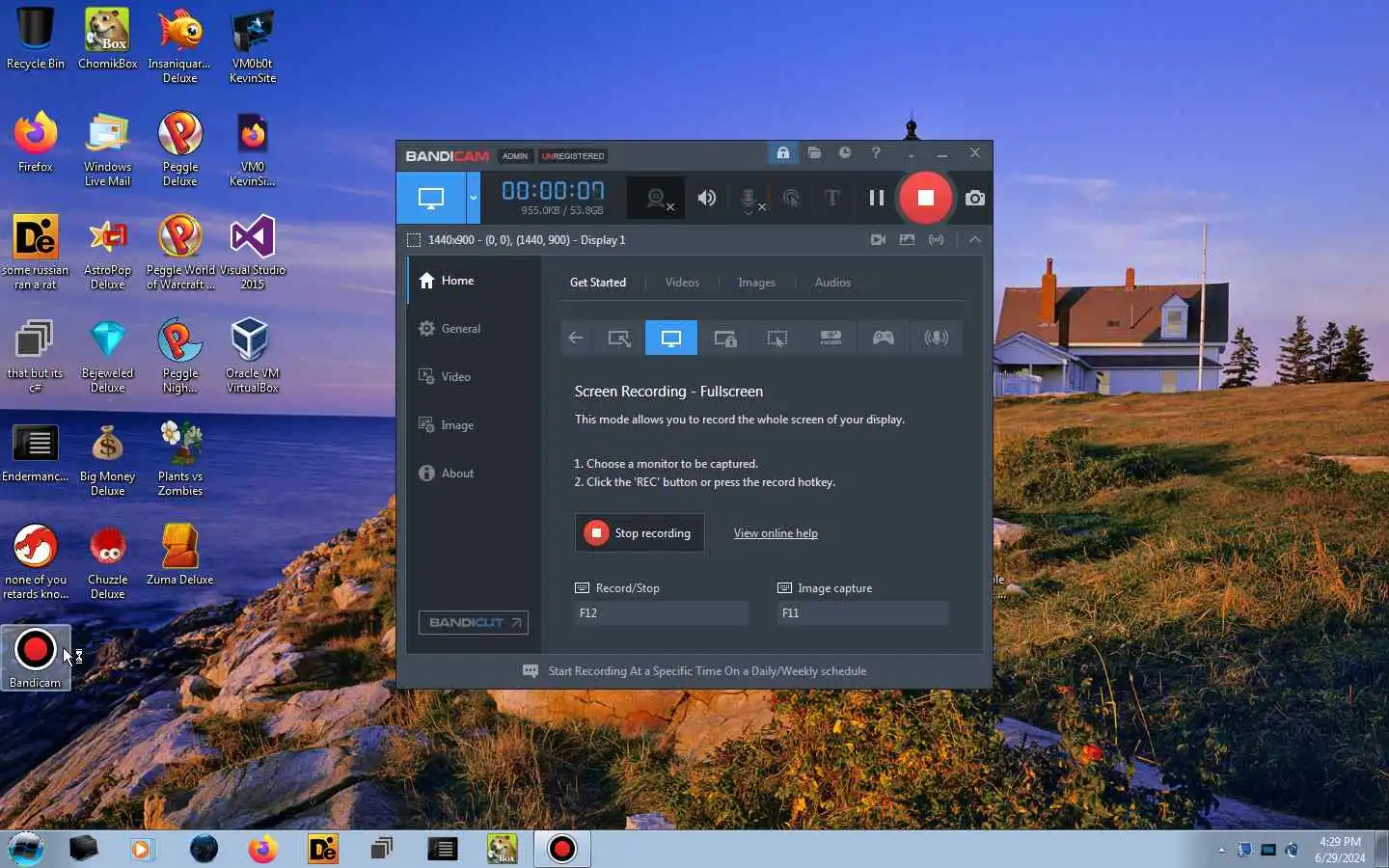This screenshot has width=1389, height=868.
Task: Select the Bandicam desktop shortcut
Action: pyautogui.click(x=36, y=658)
